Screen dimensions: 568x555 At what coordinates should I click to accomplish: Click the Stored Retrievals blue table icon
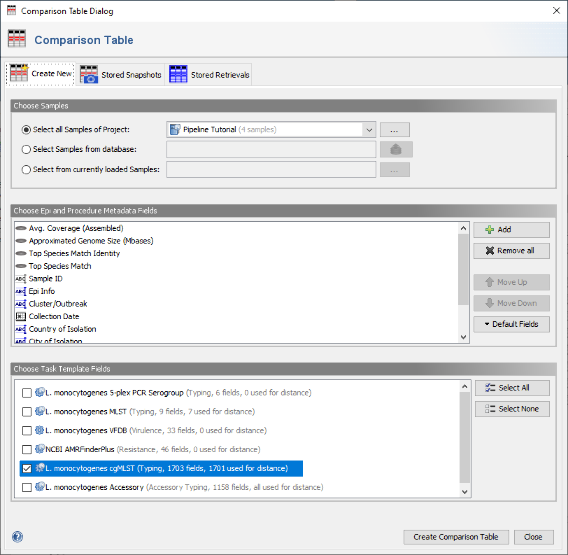point(178,74)
